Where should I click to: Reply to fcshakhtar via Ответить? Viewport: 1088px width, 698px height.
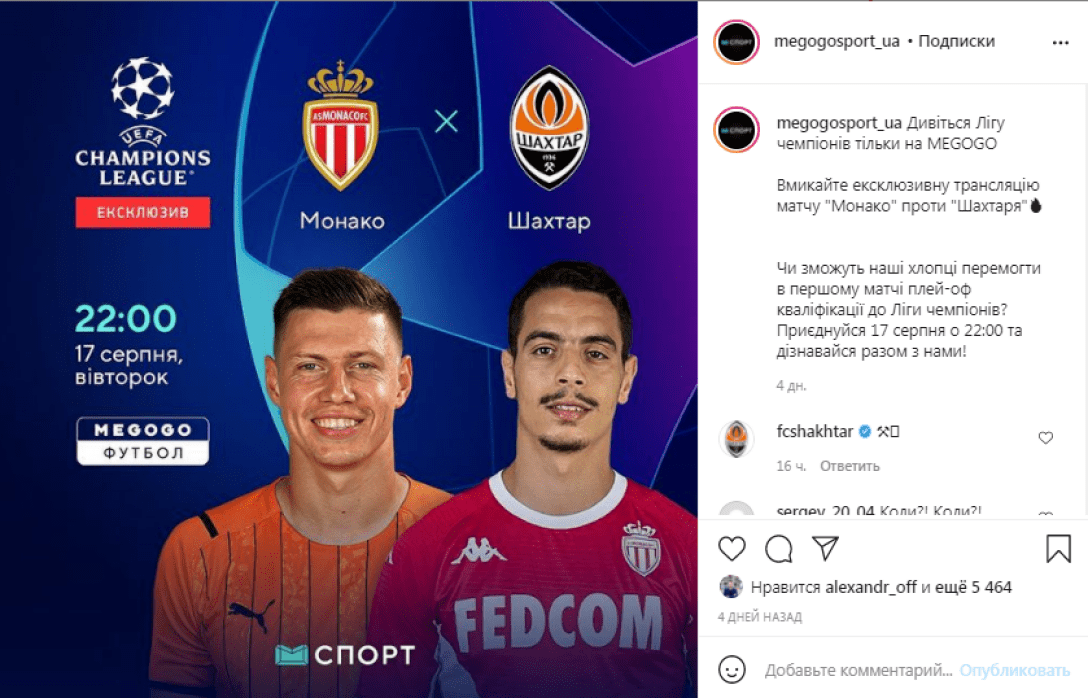849,466
